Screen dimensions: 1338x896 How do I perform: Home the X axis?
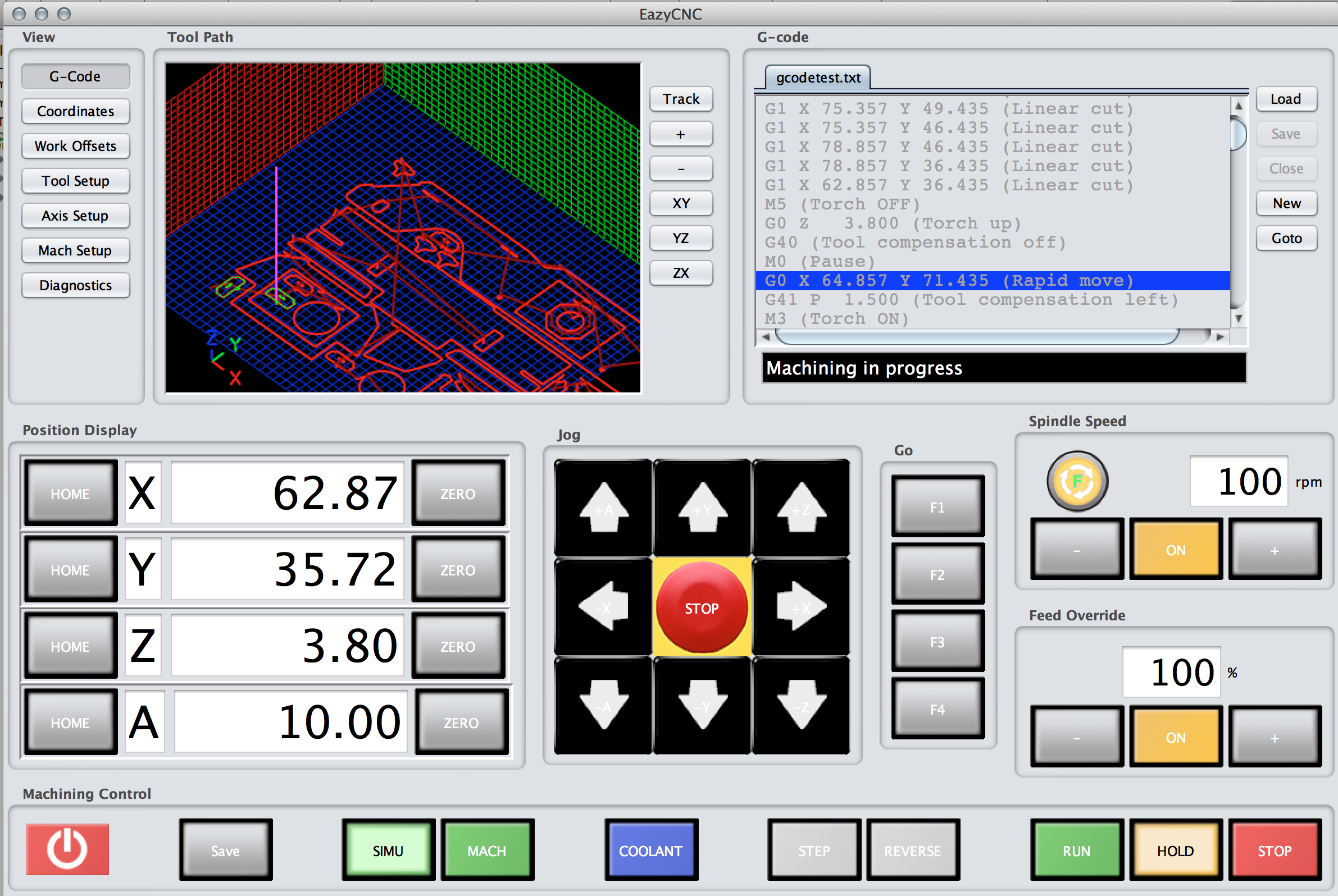pos(70,493)
